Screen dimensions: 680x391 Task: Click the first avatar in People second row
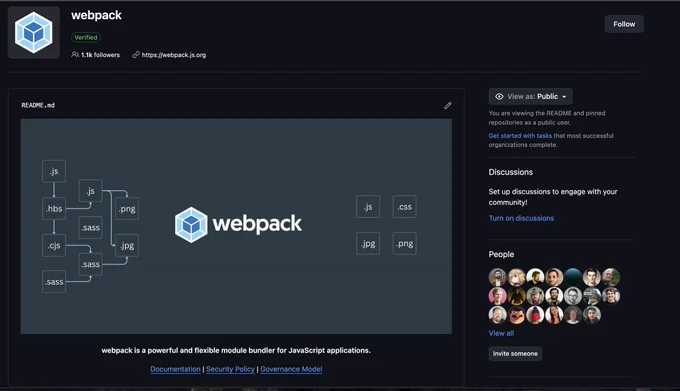497,296
